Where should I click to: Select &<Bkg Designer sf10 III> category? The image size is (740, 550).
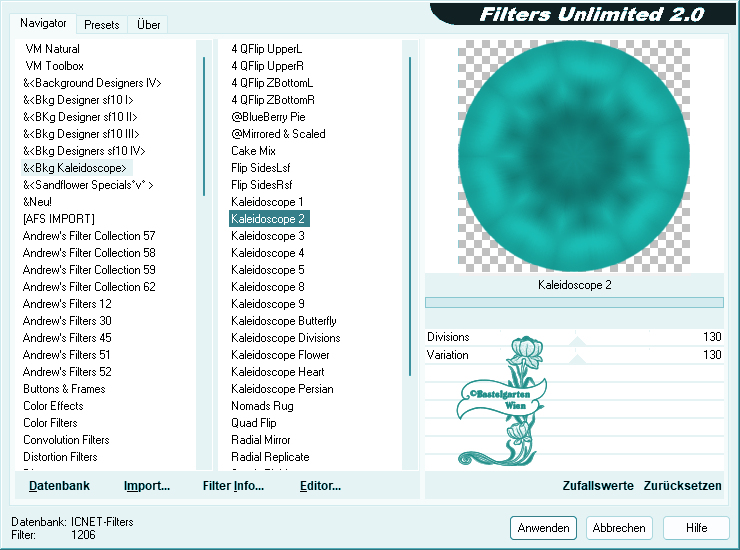(x=81, y=134)
